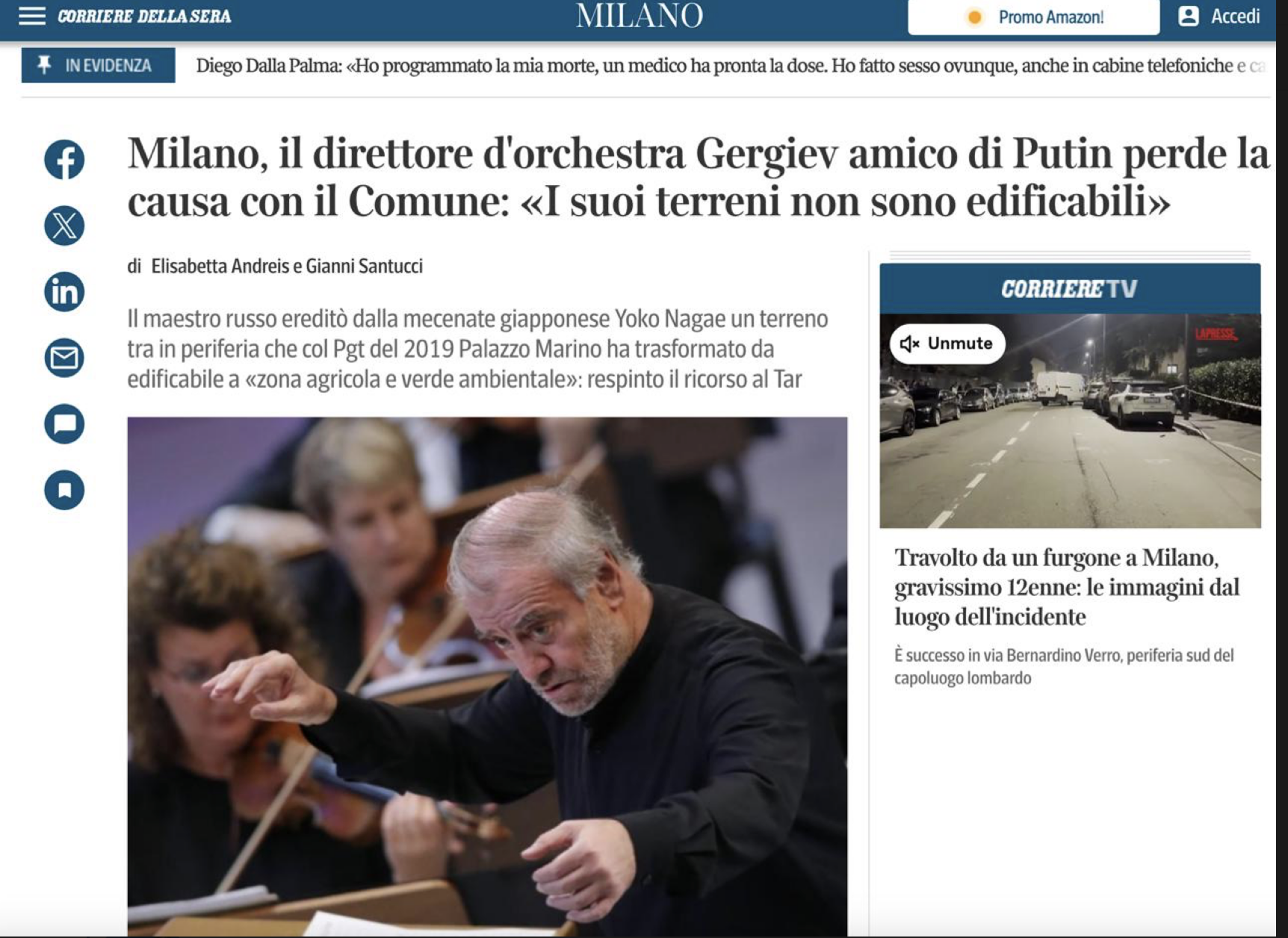Open the Milano section title
This screenshot has width=1288, height=938.
640,16
